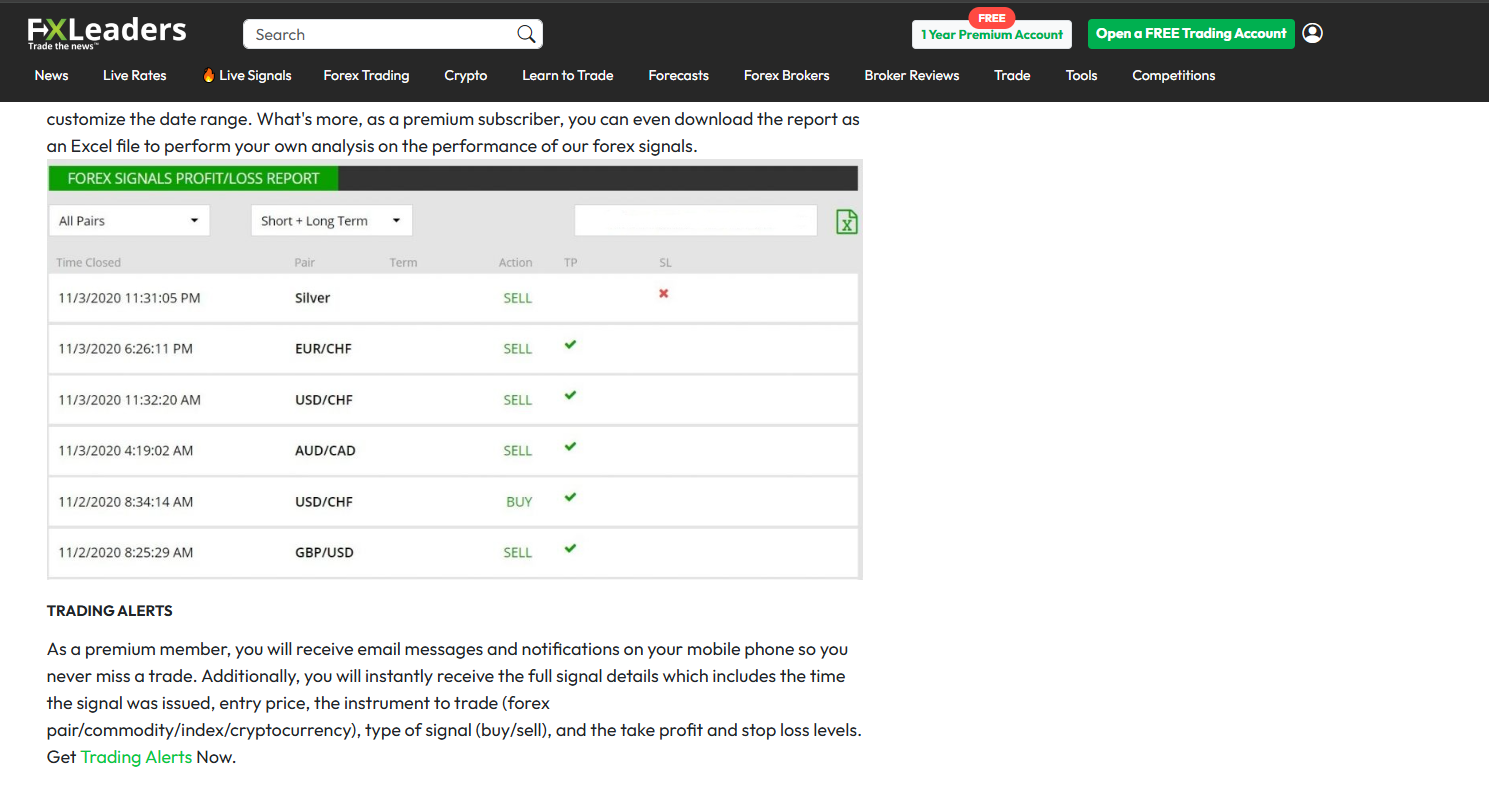Open the Forex Brokers menu item

coord(786,75)
